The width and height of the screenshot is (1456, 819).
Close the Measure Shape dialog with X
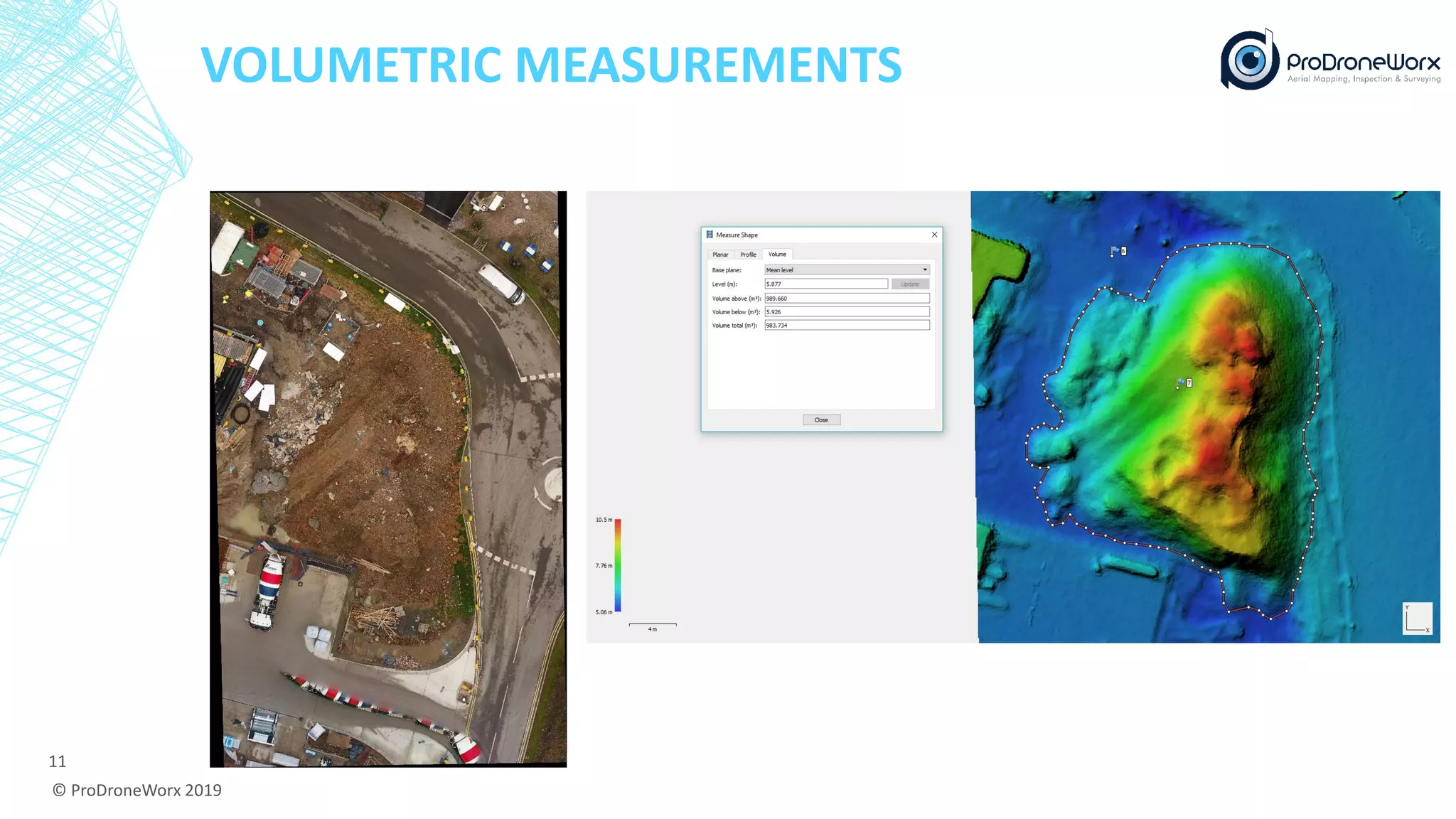click(934, 235)
